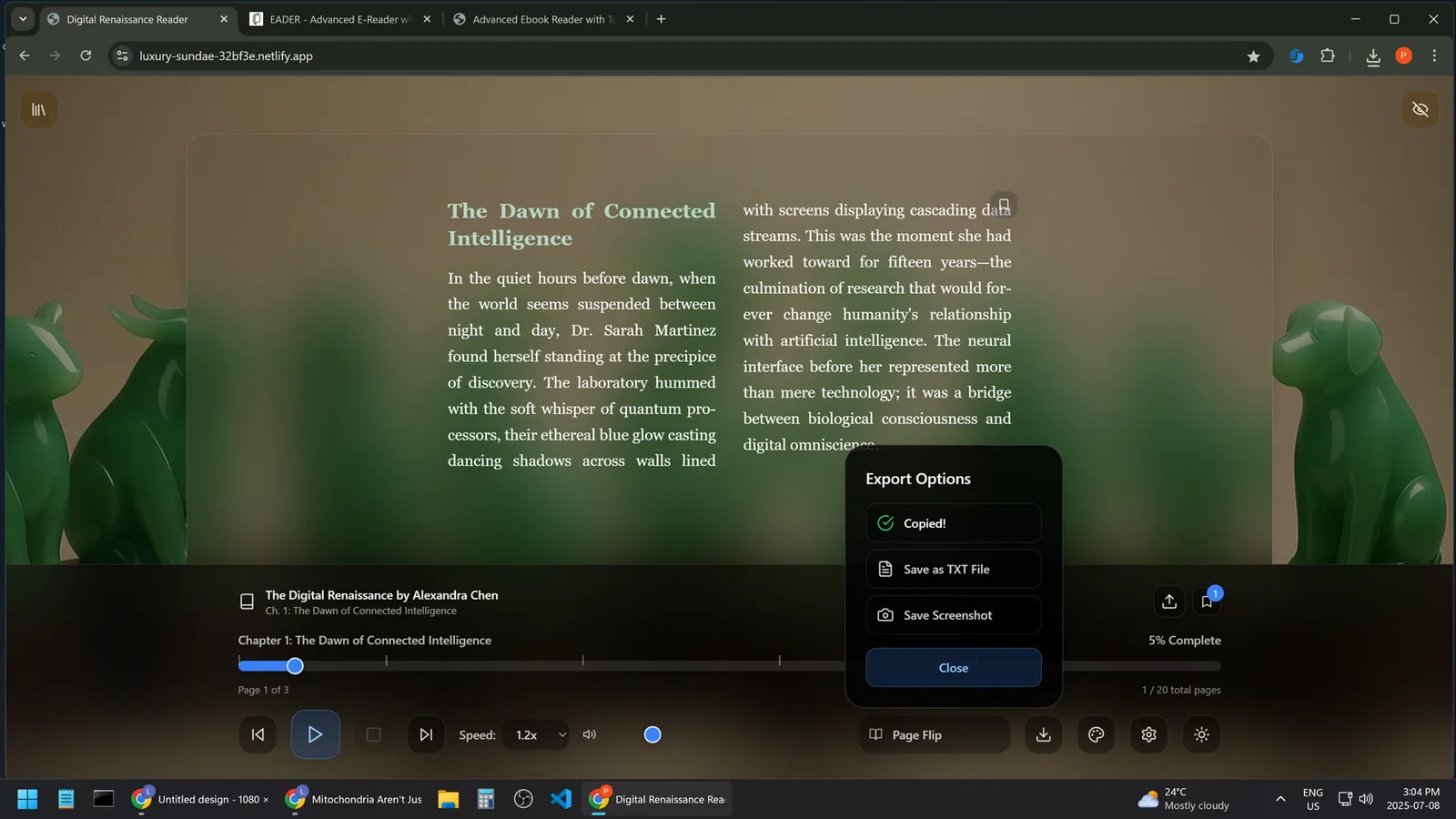The image size is (1456, 819).
Task: Toggle the hide interface eye icon
Action: pos(1420,109)
